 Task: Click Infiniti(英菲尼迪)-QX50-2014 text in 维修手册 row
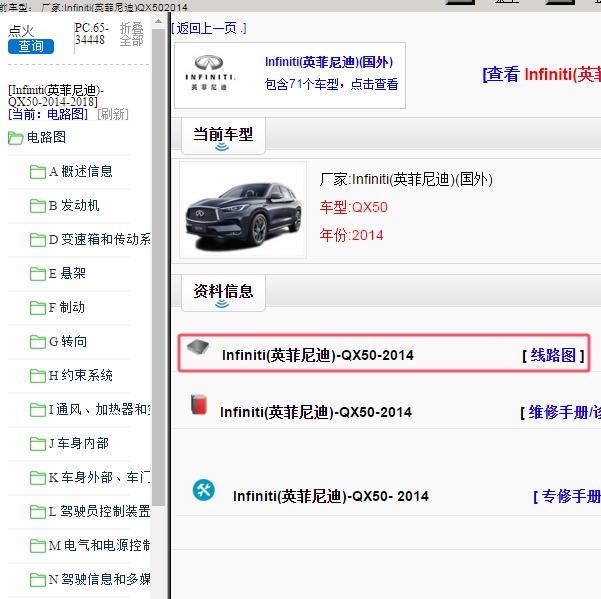point(316,412)
